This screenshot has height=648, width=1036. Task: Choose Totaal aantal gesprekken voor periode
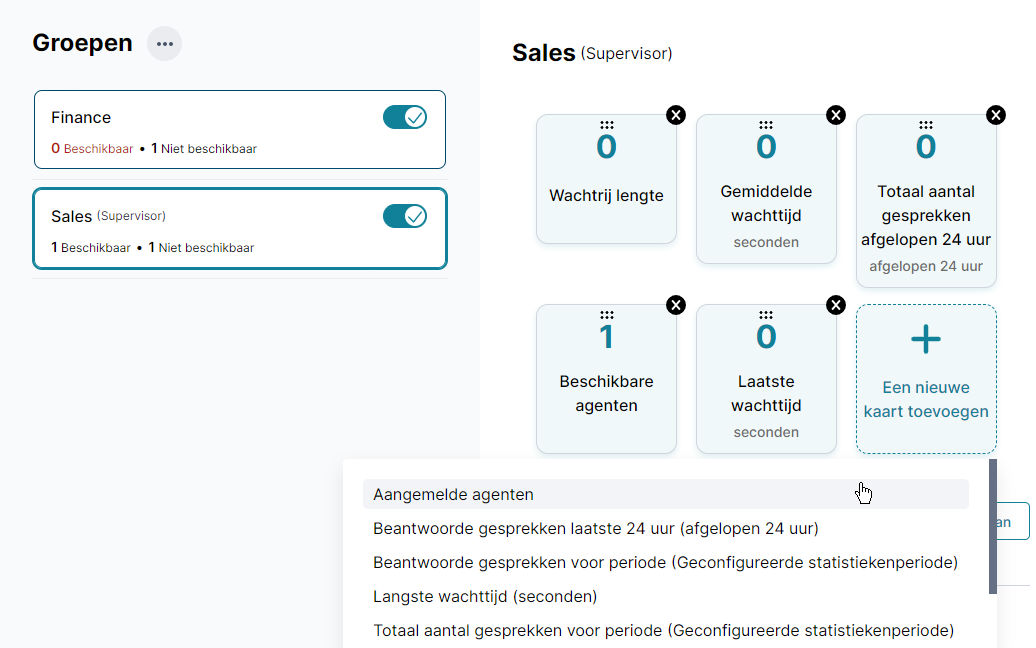pos(663,630)
